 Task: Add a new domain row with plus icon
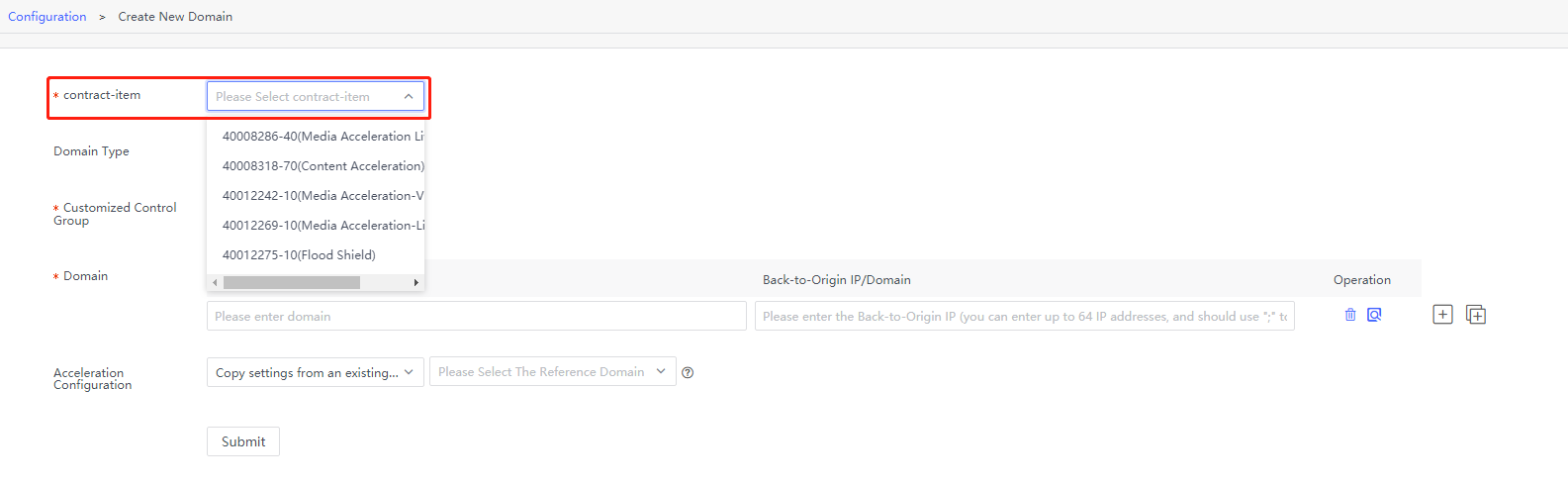(1442, 315)
